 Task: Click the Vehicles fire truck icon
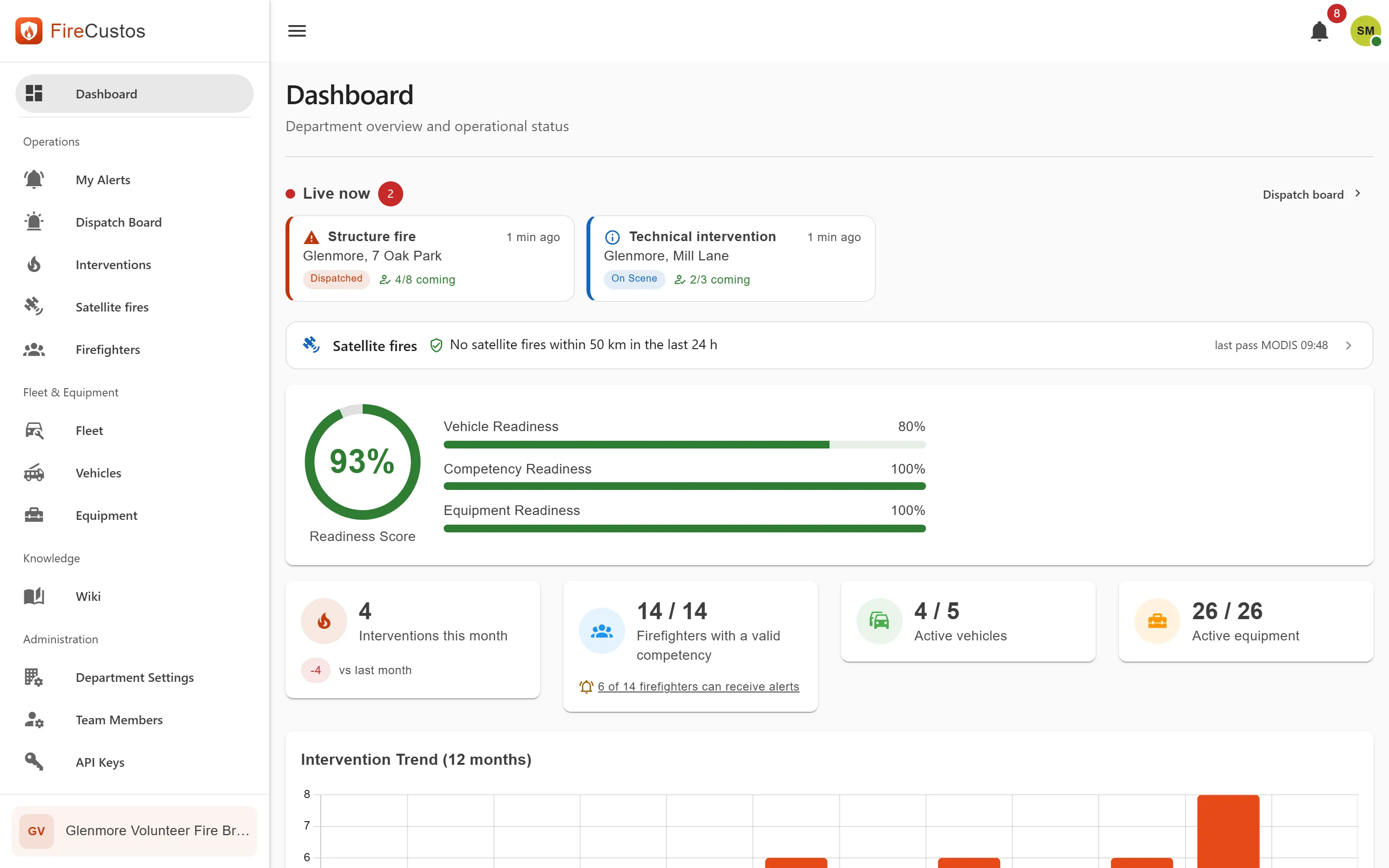coord(34,473)
